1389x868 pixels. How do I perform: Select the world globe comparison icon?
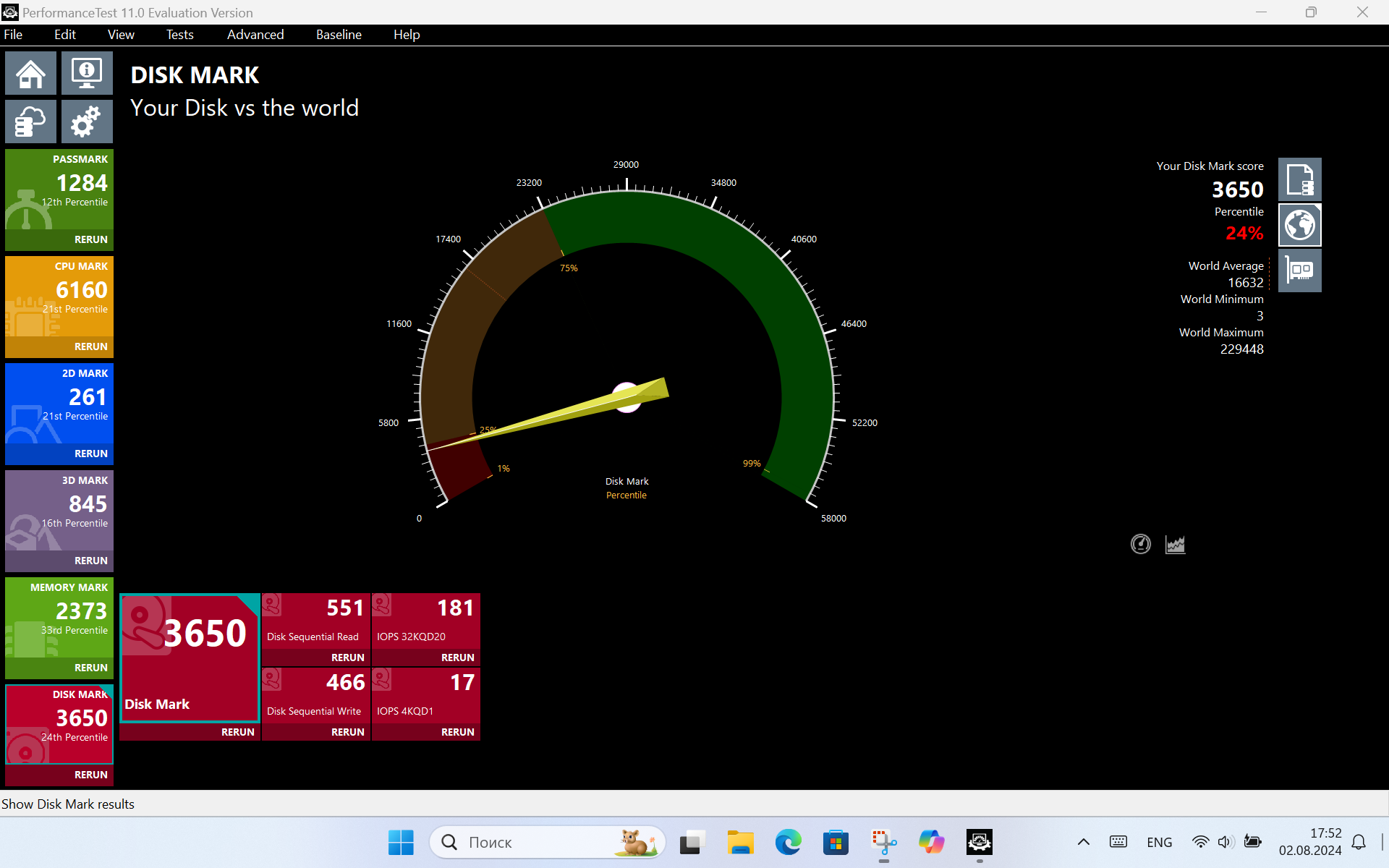1299,225
